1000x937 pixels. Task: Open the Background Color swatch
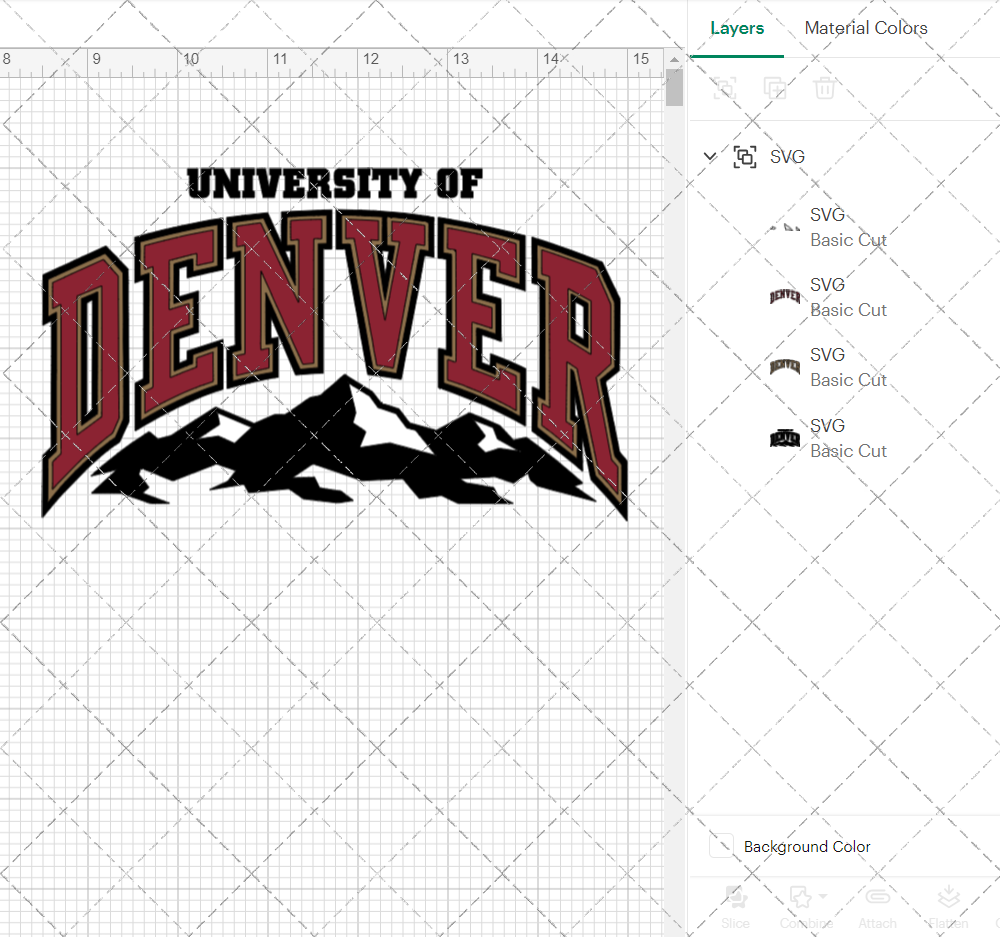(721, 846)
